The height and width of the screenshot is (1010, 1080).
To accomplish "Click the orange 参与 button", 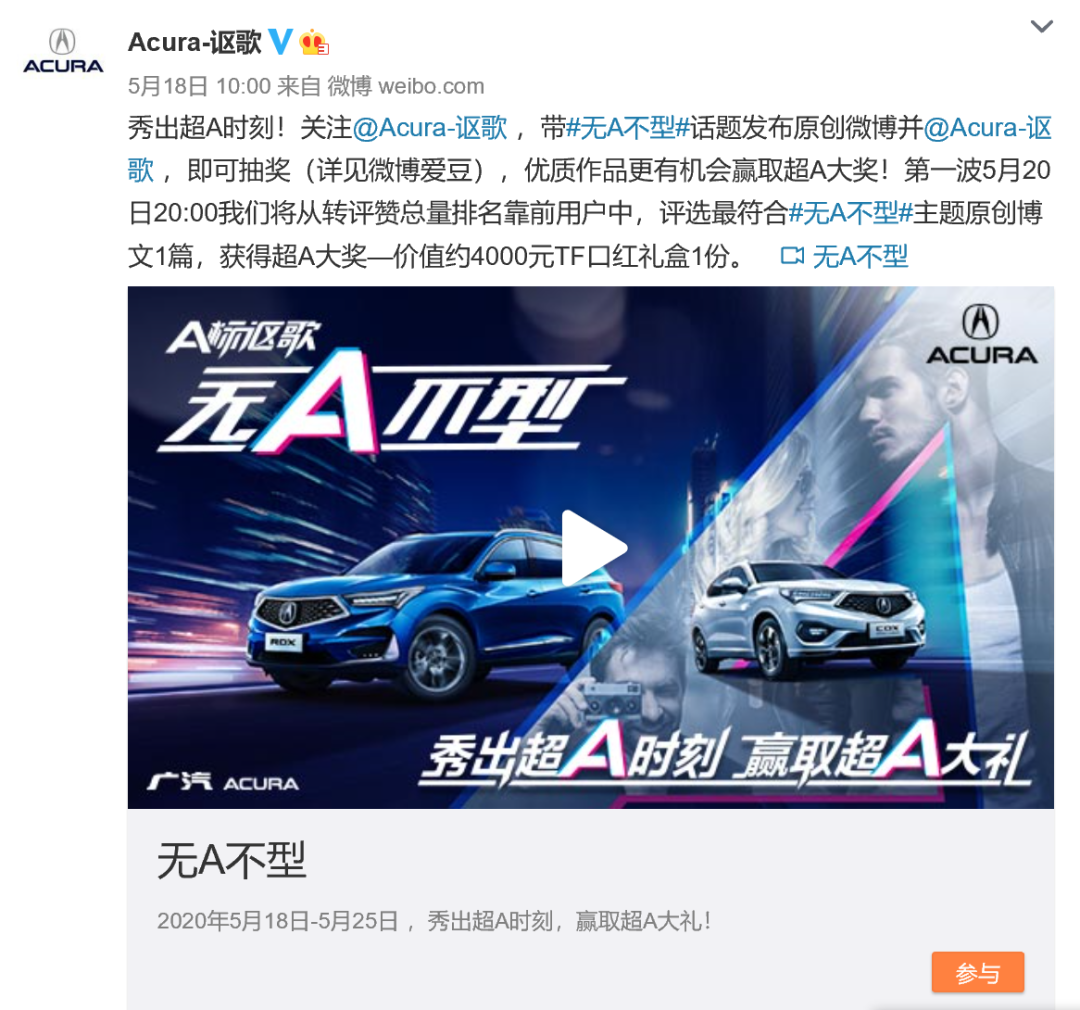I will pos(978,972).
